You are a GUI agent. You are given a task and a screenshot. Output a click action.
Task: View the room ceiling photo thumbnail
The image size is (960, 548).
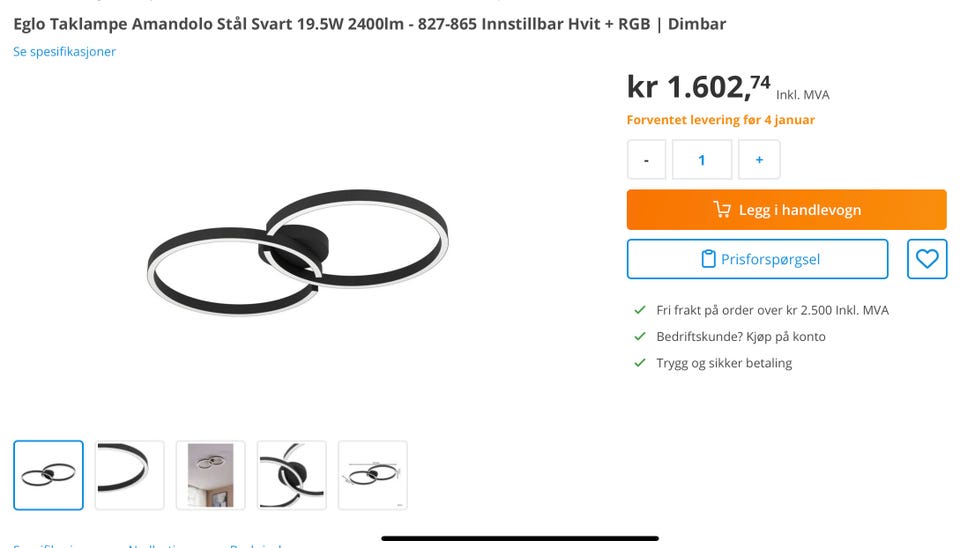click(211, 475)
